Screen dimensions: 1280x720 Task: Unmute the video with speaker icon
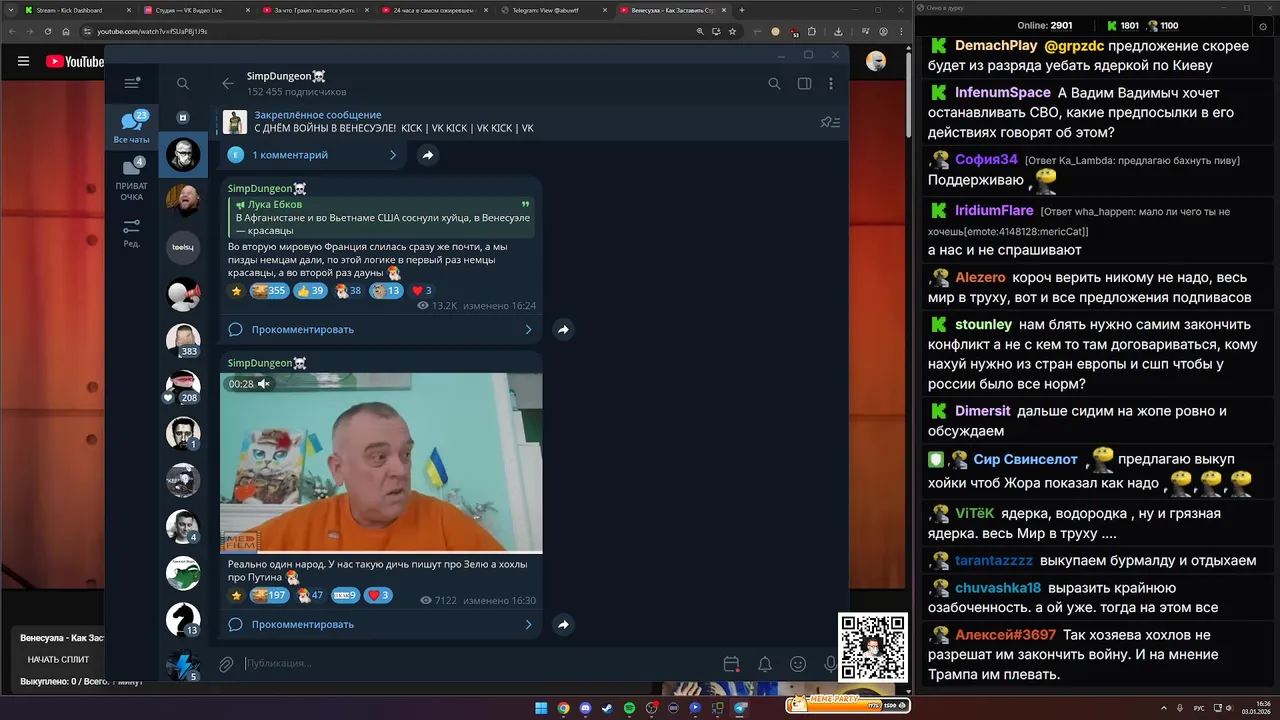click(264, 384)
